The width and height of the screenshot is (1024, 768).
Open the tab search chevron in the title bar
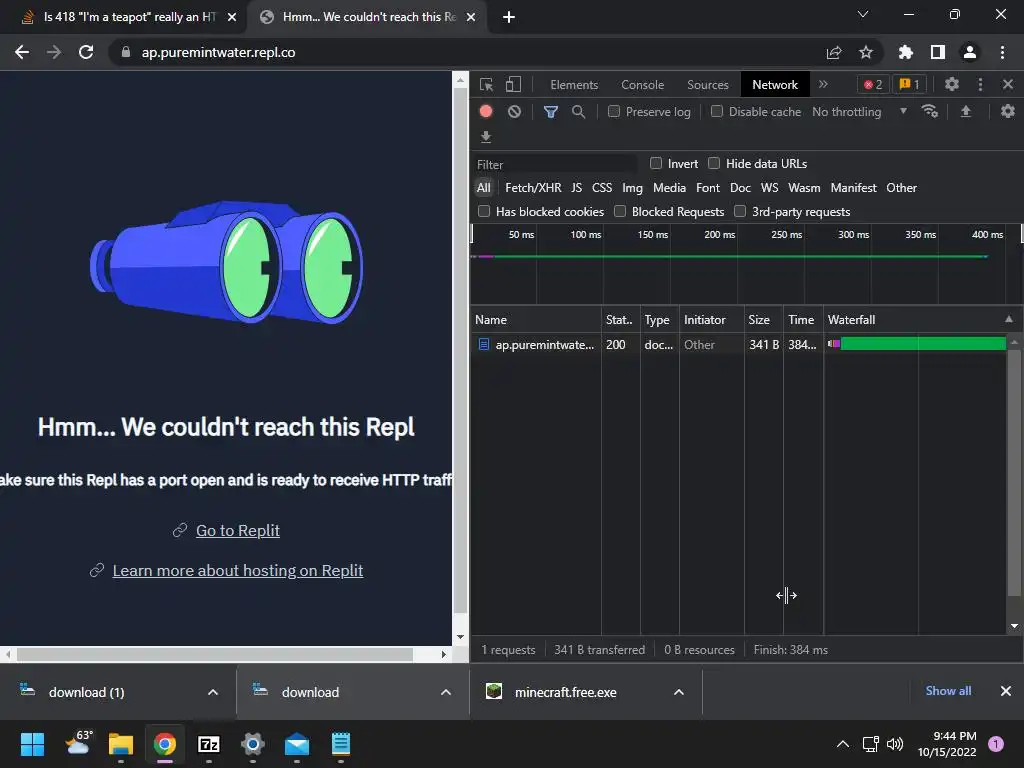click(863, 14)
